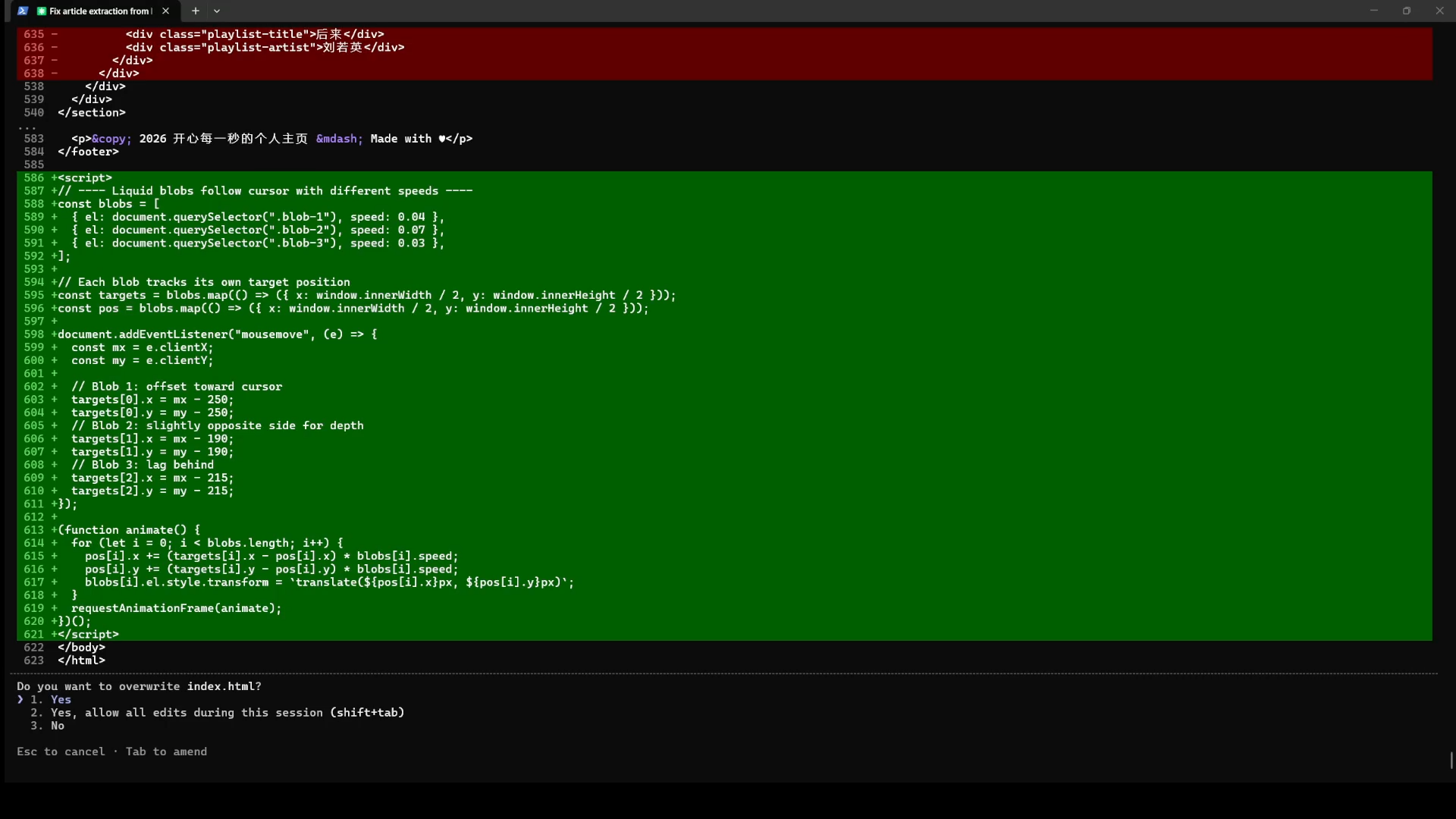Close the terminal window
1456x819 pixels.
[1439, 11]
